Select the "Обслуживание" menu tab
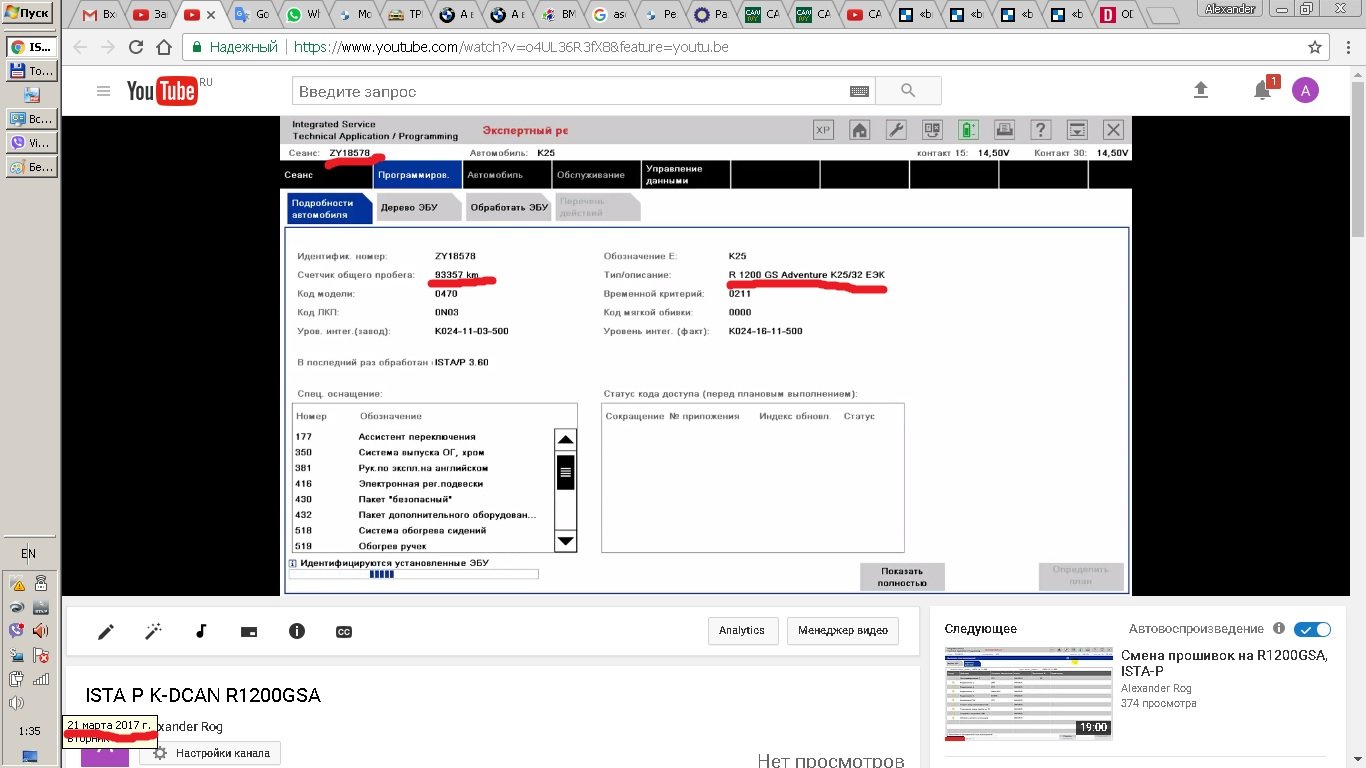The height and width of the screenshot is (768, 1366). 590,175
